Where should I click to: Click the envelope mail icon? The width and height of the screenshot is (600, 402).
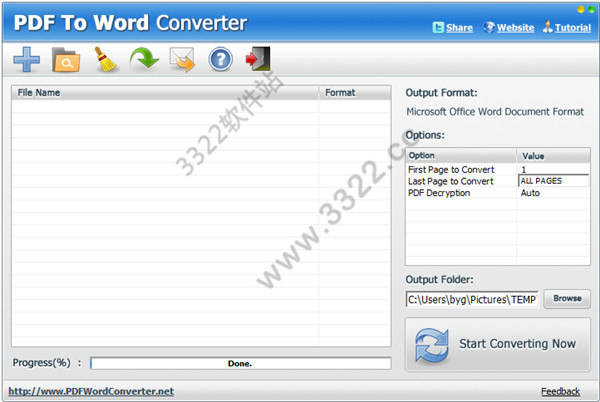tap(182, 59)
